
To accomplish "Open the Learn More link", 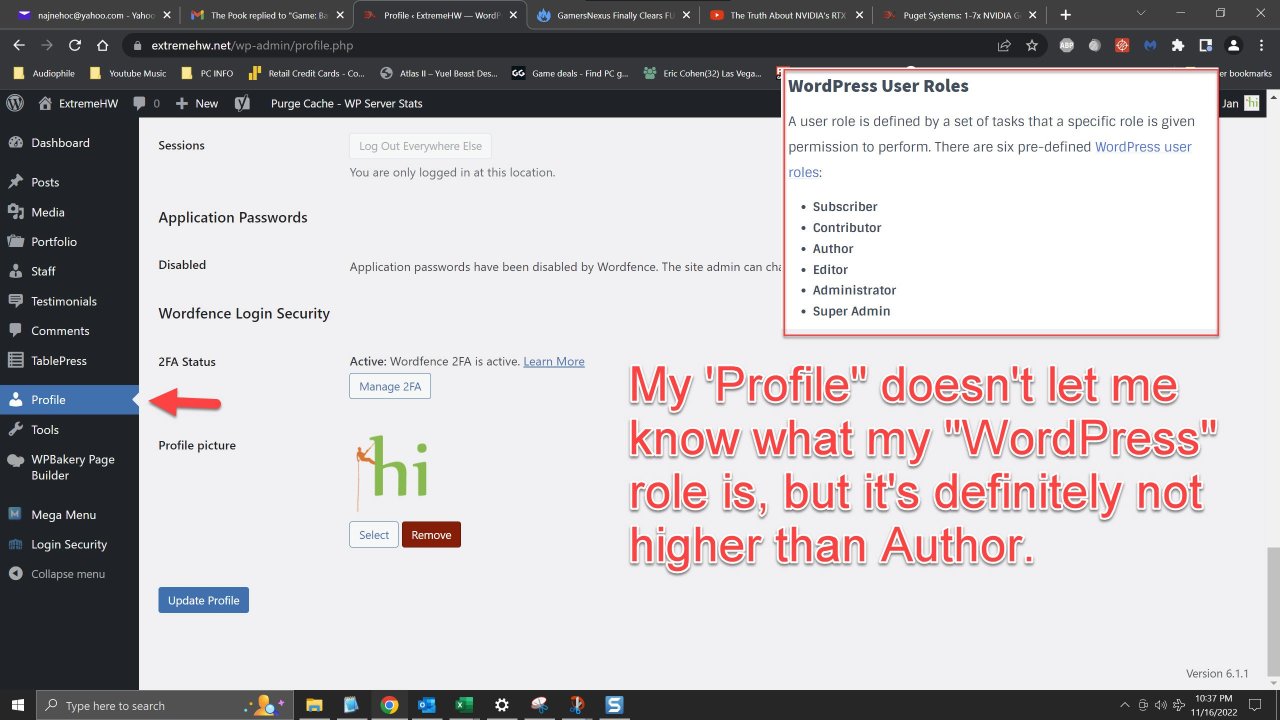I will pyautogui.click(x=553, y=361).
